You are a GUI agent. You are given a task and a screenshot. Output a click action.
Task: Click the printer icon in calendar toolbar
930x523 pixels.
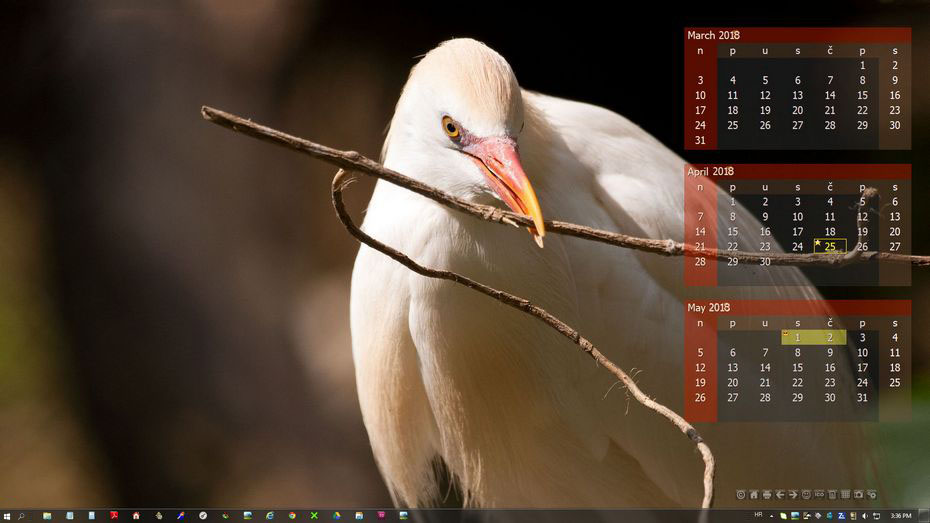767,494
